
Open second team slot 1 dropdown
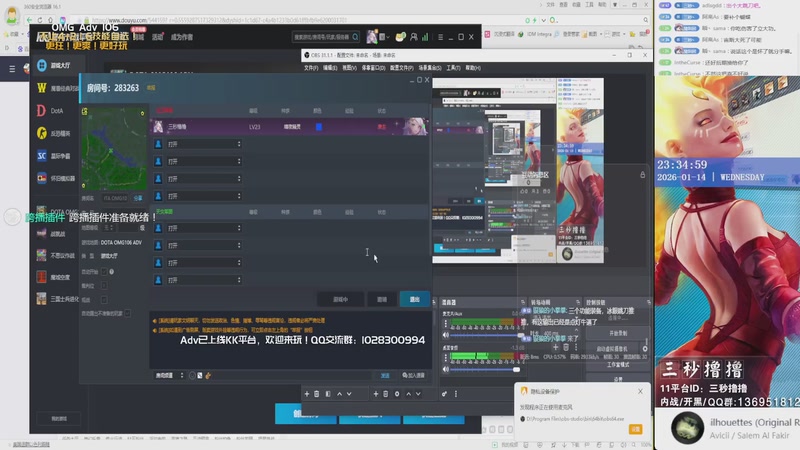(x=204, y=228)
